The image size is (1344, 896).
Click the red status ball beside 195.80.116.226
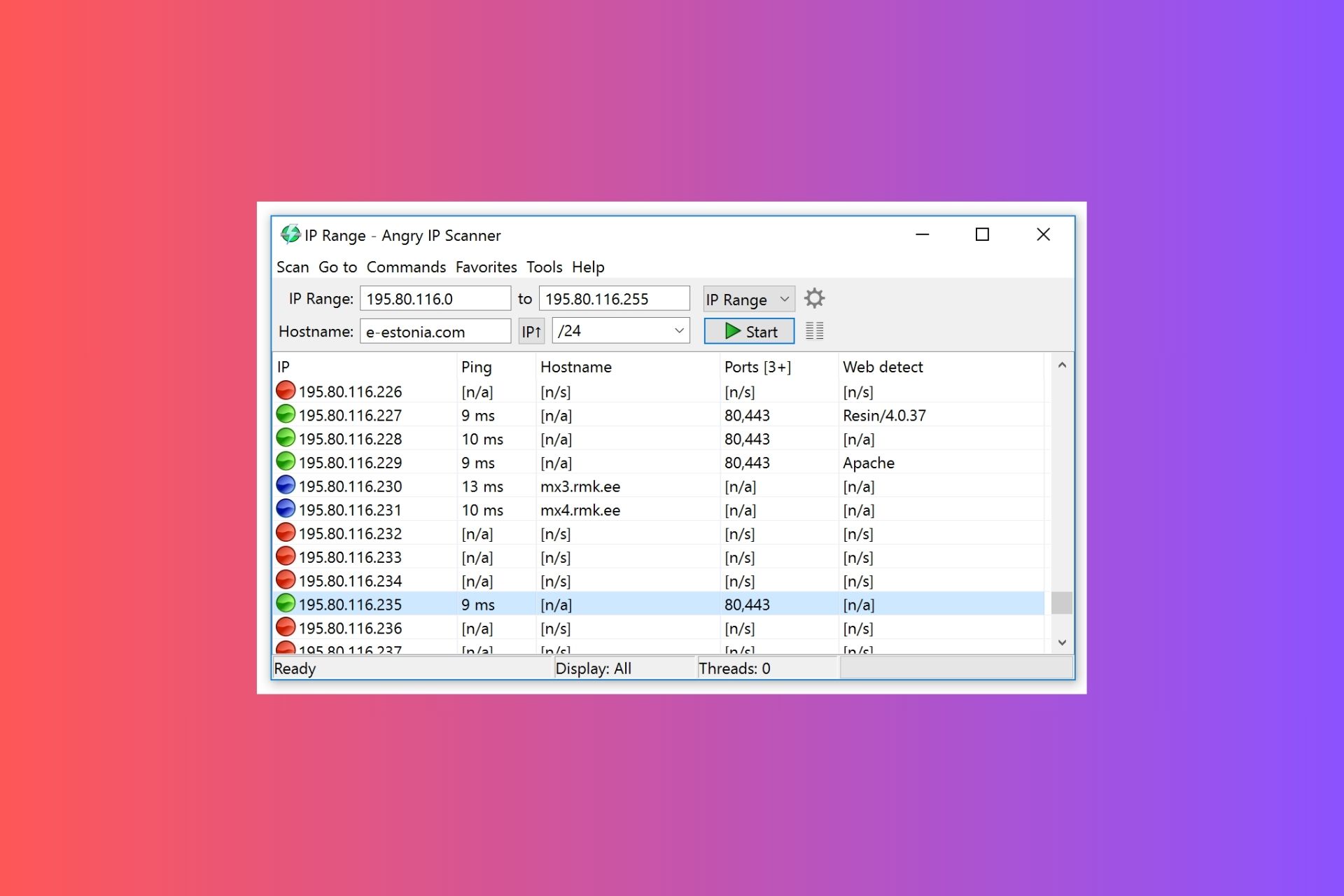click(286, 390)
